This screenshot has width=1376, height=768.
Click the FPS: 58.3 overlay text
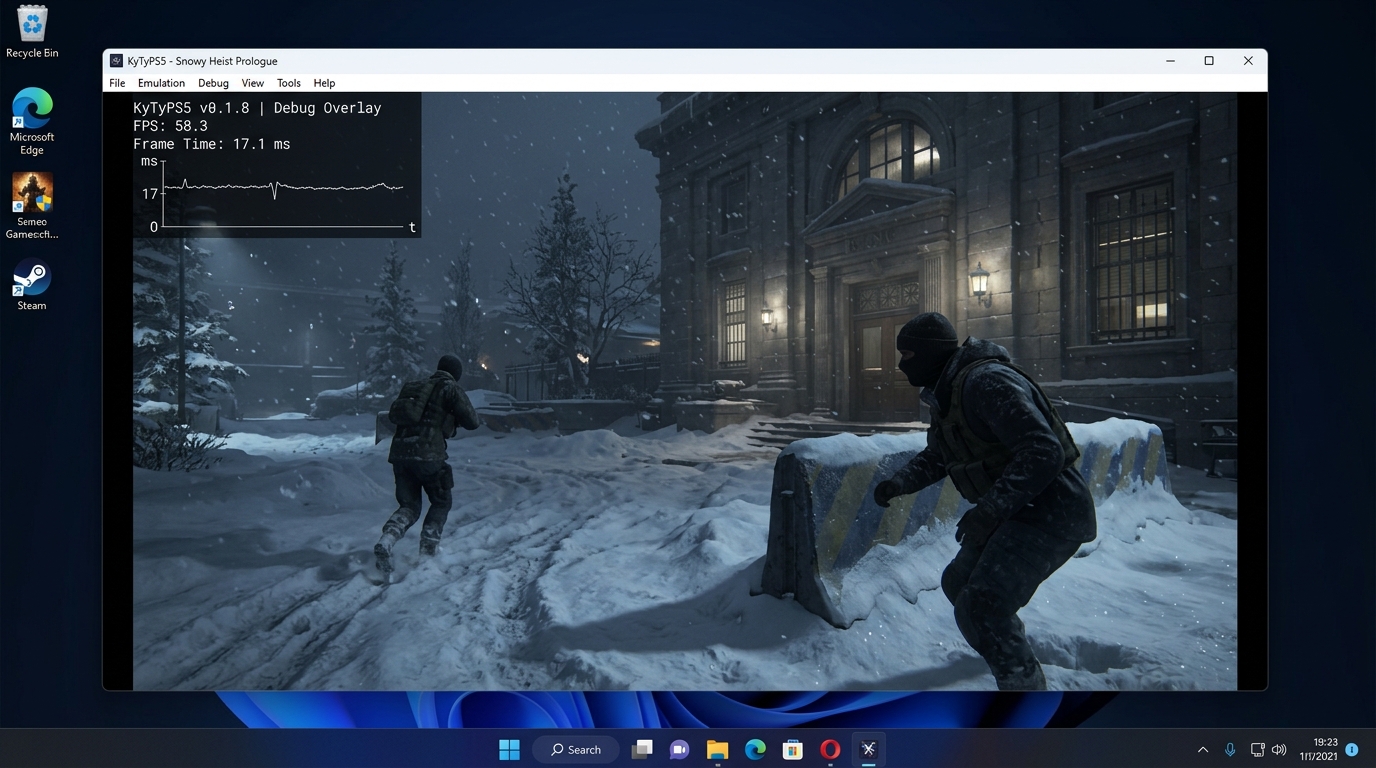[170, 126]
